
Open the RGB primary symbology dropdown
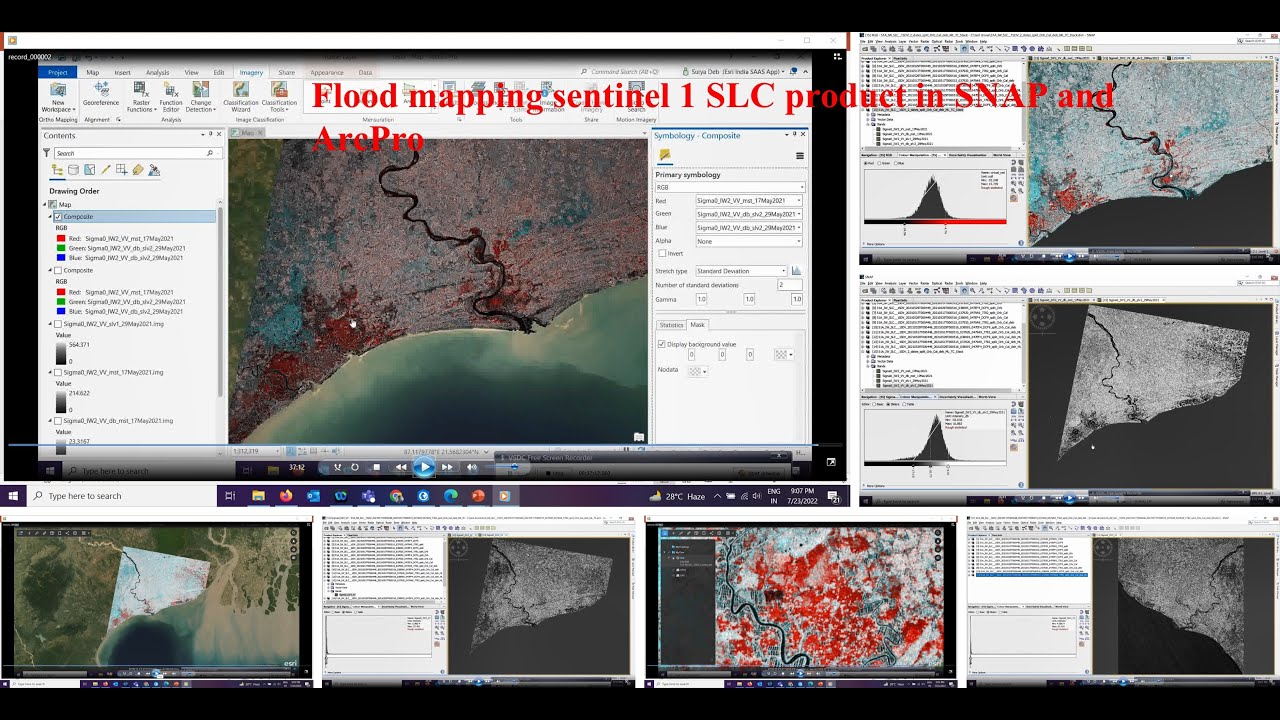(x=729, y=187)
